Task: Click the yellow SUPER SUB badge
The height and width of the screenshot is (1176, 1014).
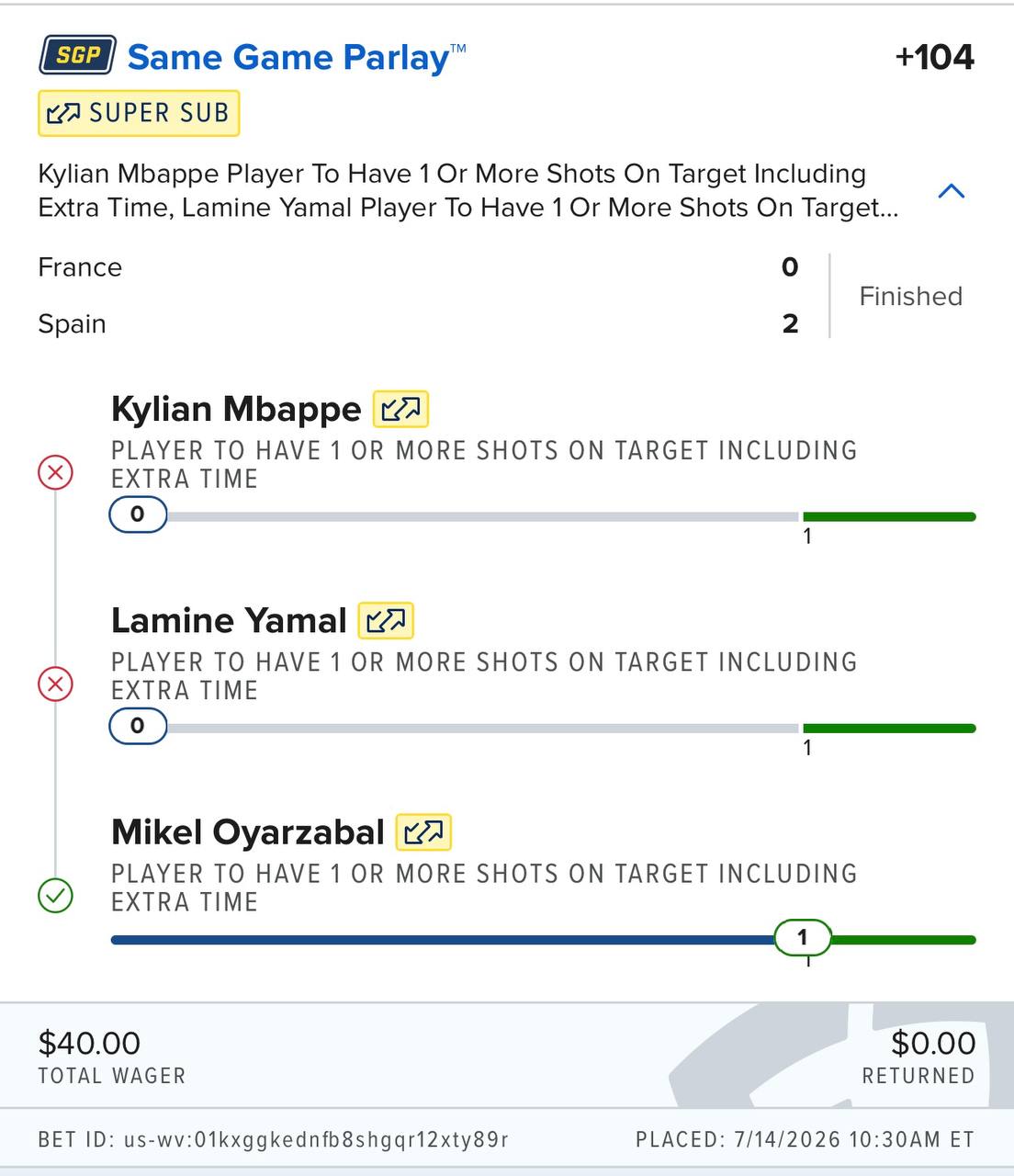Action: point(139,113)
